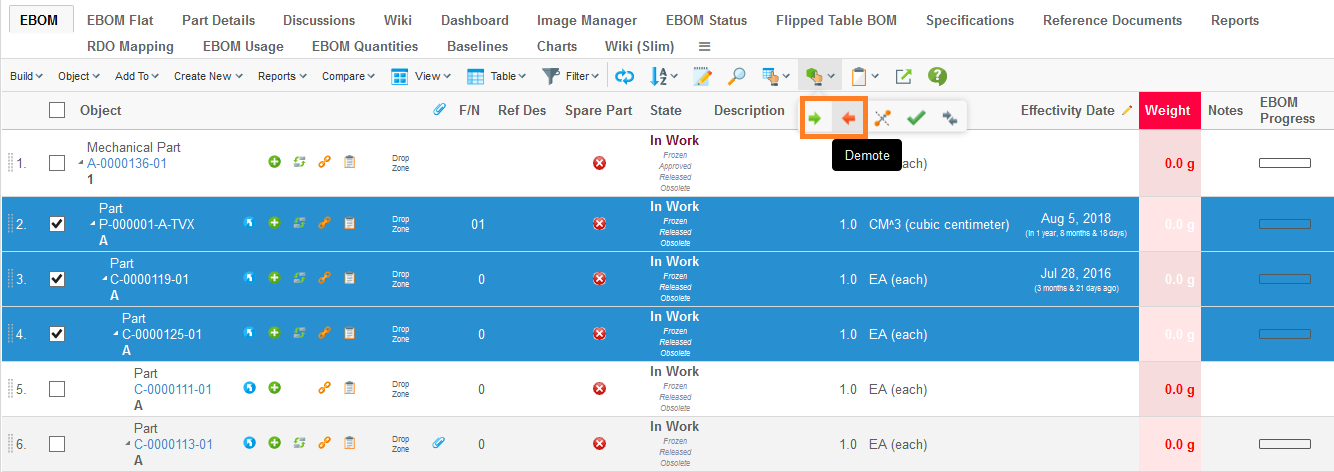Click the export icon with green arrow
The image size is (1334, 472).
pyautogui.click(x=903, y=76)
